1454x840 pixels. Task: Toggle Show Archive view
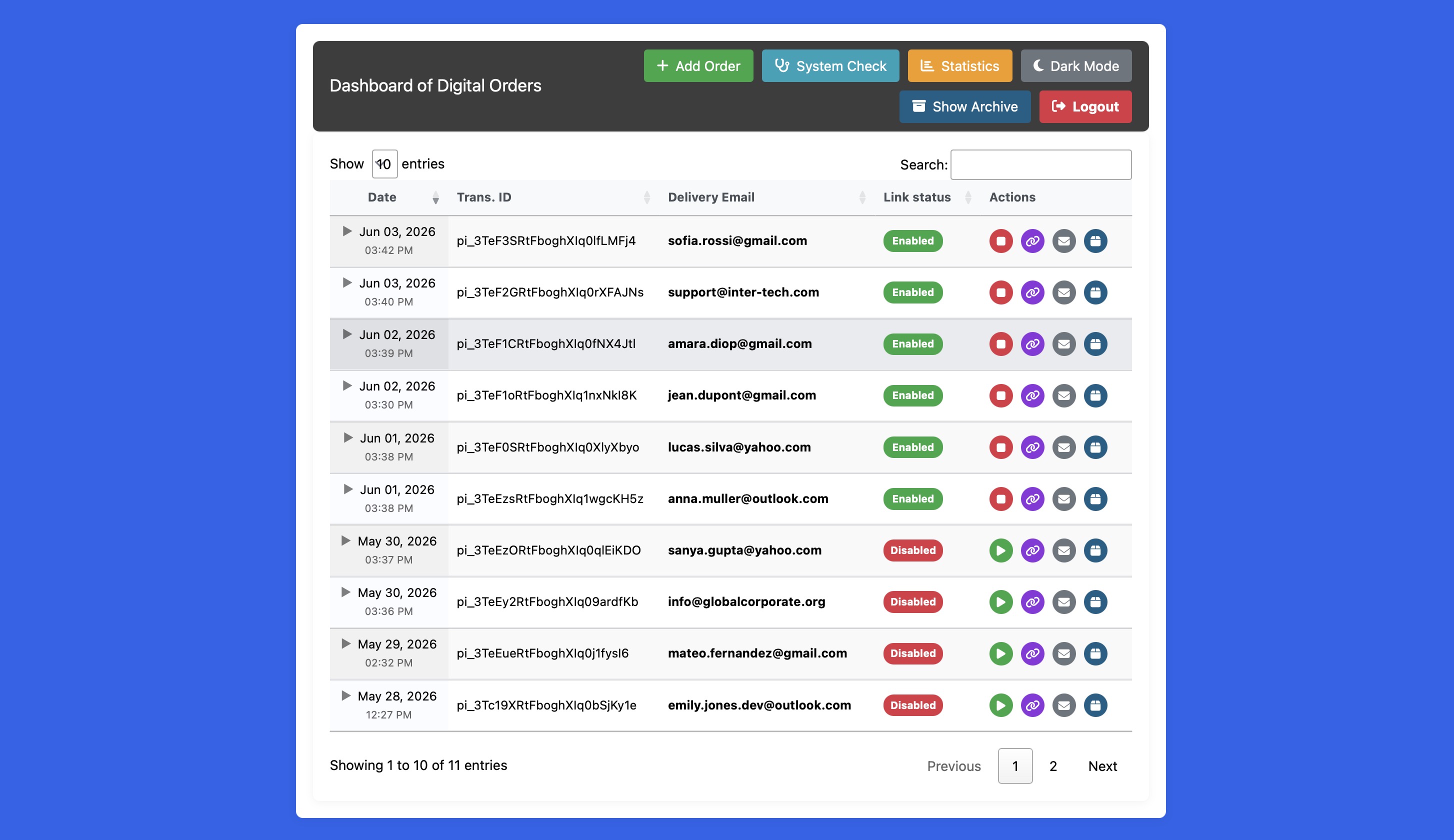(964, 106)
